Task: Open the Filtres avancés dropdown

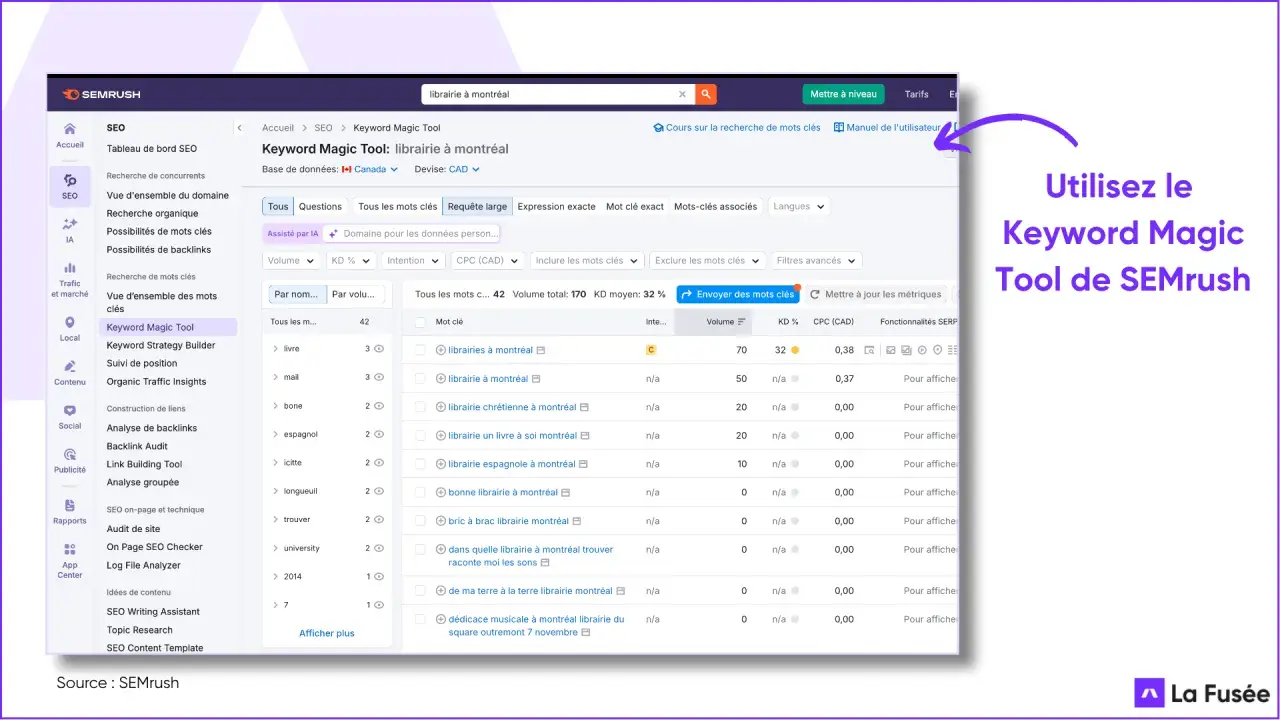Action: (816, 260)
